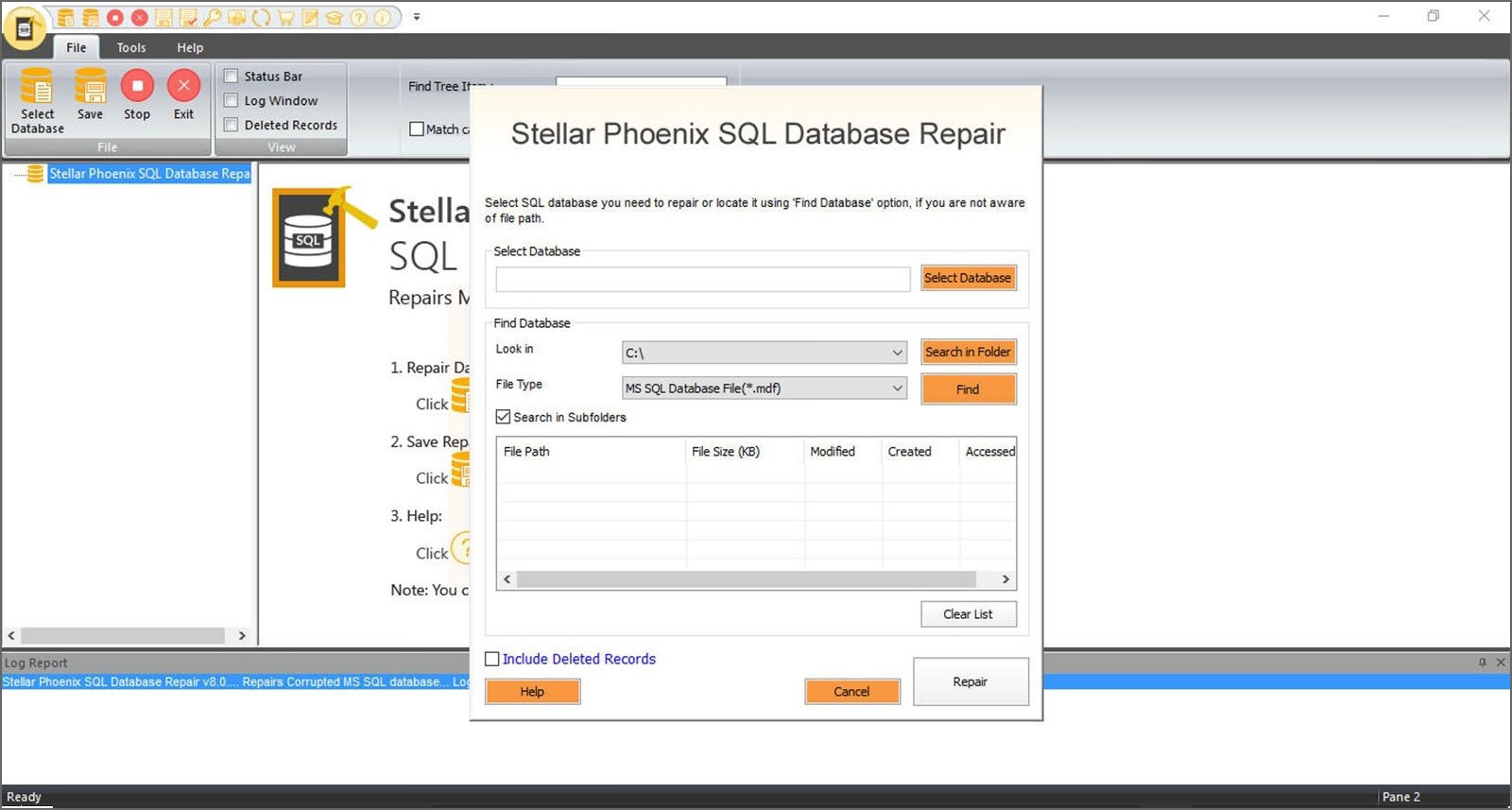Click tree panel scroll left arrow
Image resolution: width=1512 pixels, height=810 pixels.
11,636
